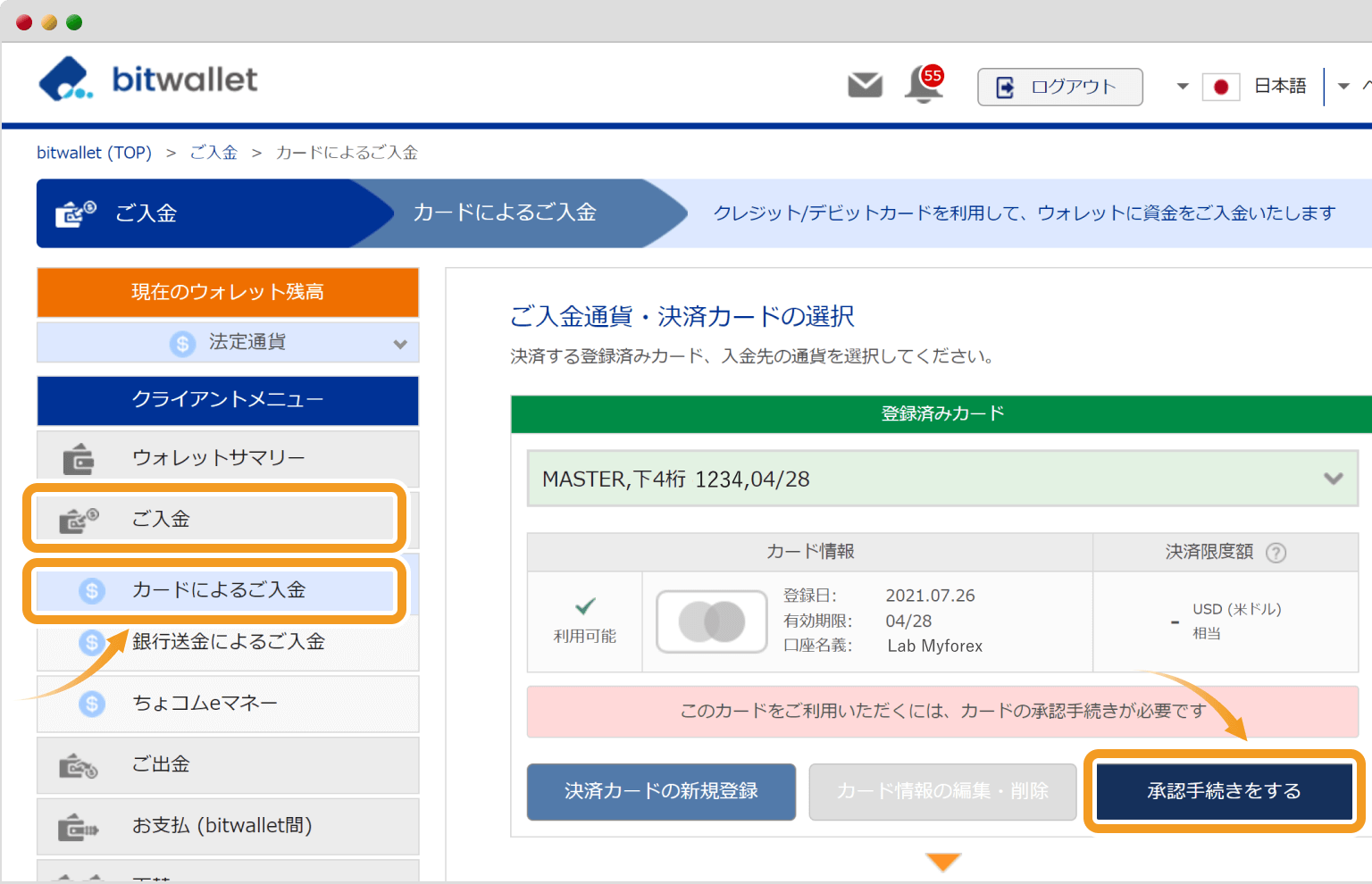Click 決済カードの新規登録 button
Image resolution: width=1372 pixels, height=884 pixels.
(x=661, y=791)
